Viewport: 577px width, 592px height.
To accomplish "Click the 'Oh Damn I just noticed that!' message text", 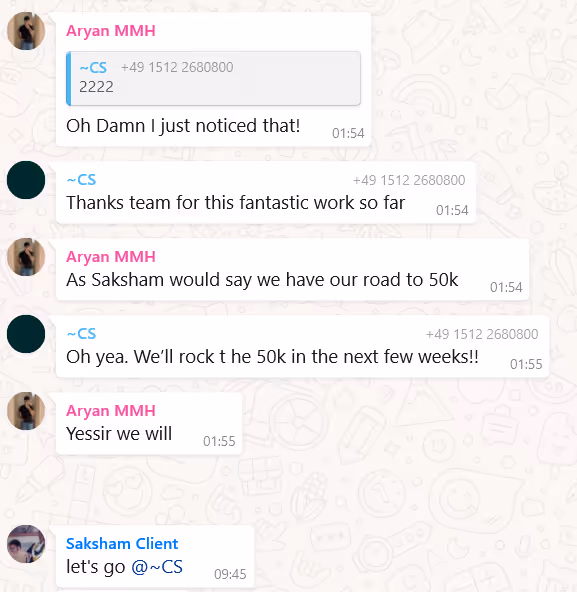I will (183, 126).
